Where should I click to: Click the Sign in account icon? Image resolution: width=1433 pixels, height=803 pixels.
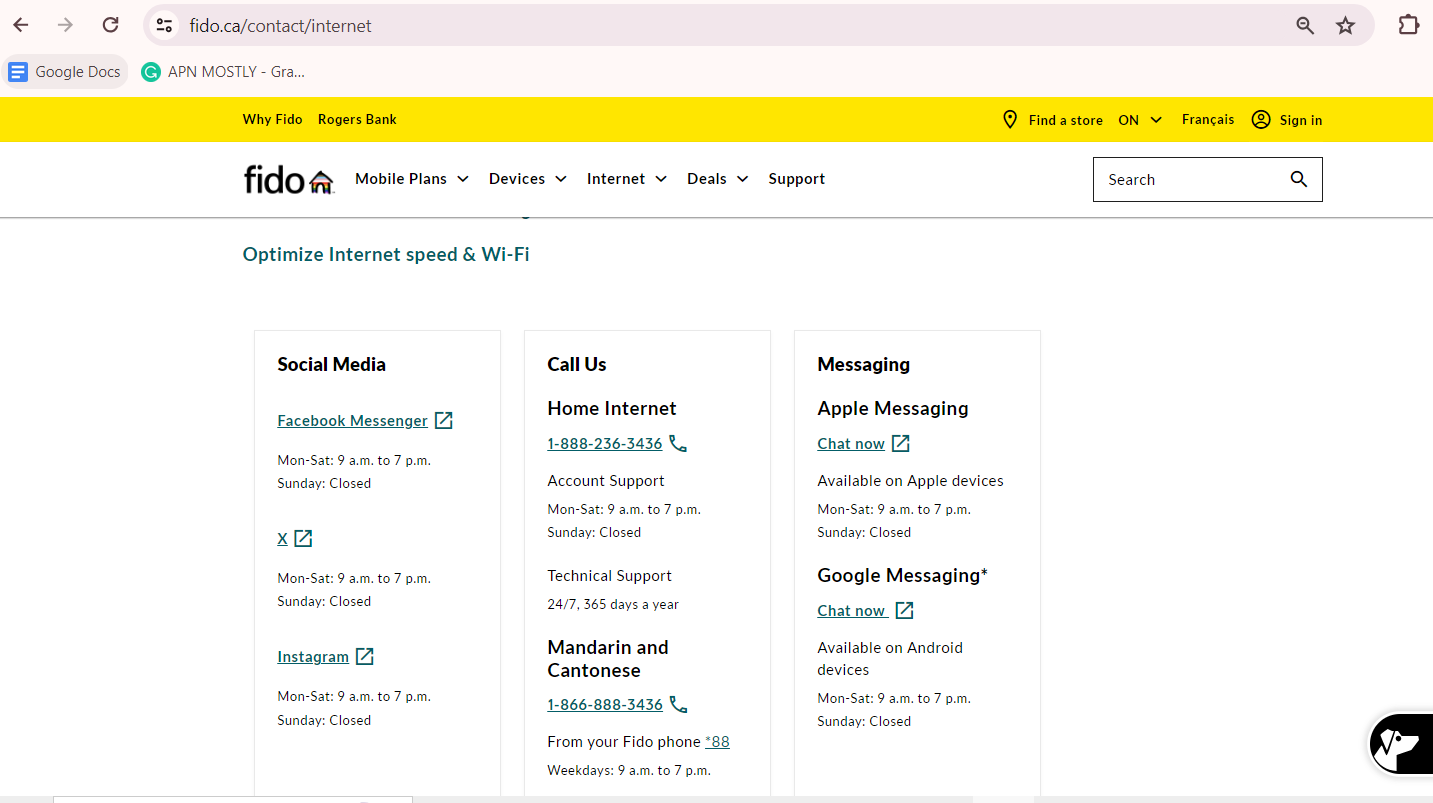(1260, 119)
